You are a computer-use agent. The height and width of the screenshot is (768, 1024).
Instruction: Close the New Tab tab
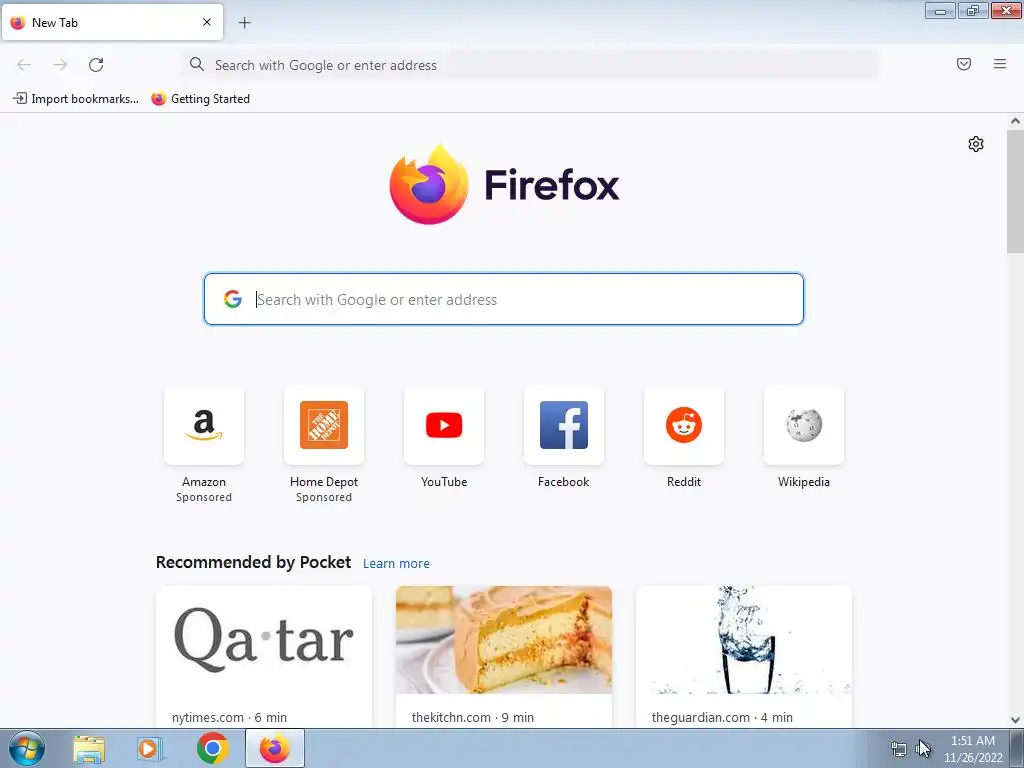pyautogui.click(x=207, y=22)
